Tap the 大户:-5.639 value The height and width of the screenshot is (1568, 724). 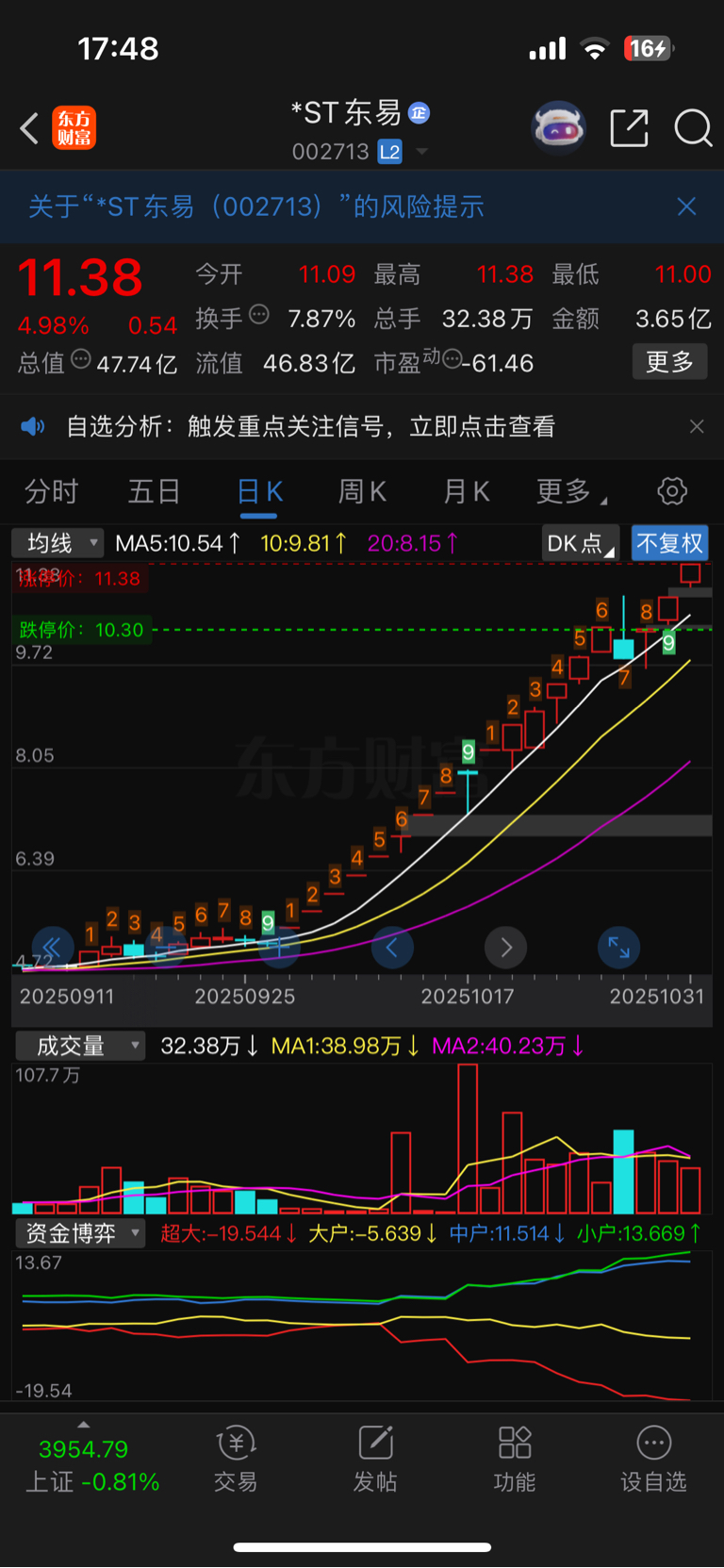[x=372, y=1233]
